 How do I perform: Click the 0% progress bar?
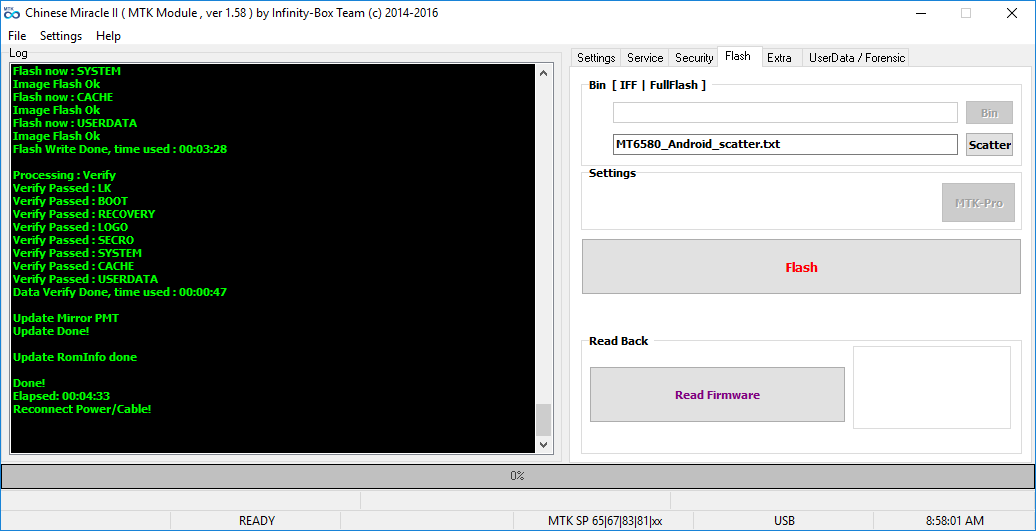click(517, 476)
